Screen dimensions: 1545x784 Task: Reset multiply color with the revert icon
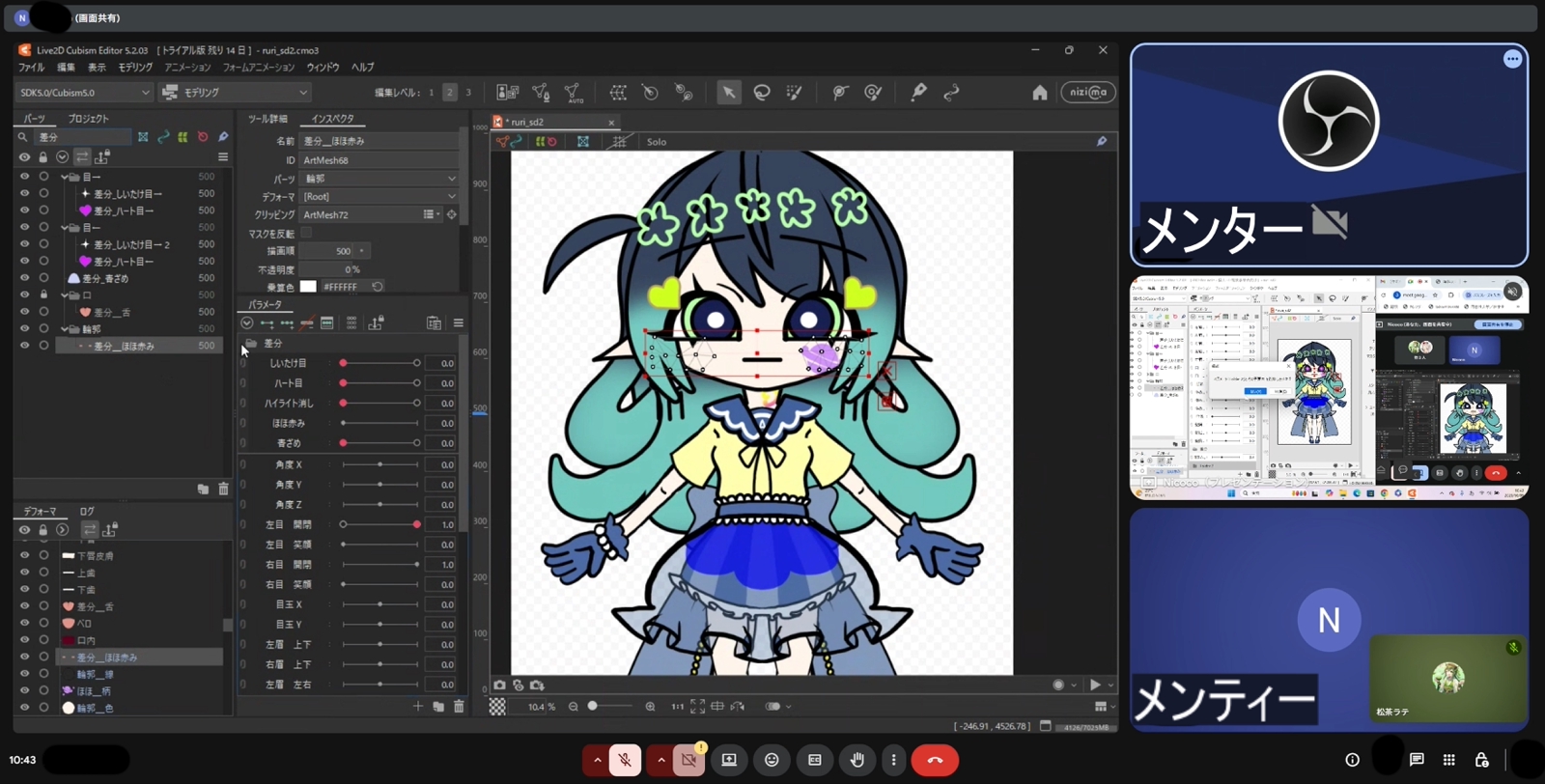378,287
